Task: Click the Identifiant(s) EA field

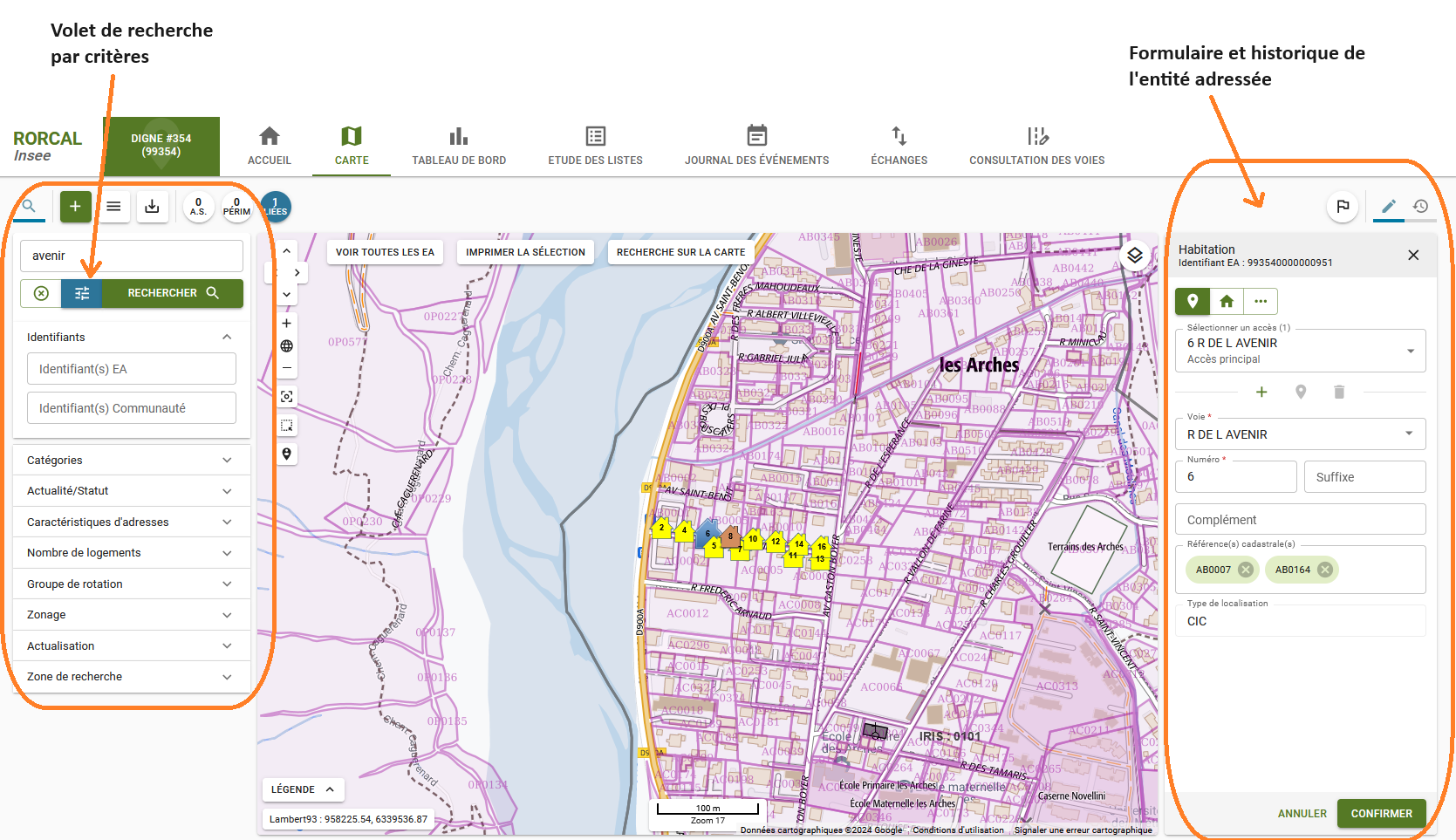Action: (x=132, y=369)
